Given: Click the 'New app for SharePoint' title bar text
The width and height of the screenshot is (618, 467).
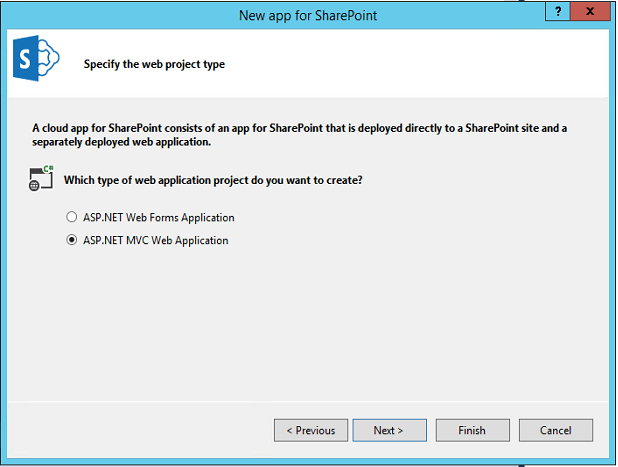Looking at the screenshot, I should pyautogui.click(x=308, y=15).
